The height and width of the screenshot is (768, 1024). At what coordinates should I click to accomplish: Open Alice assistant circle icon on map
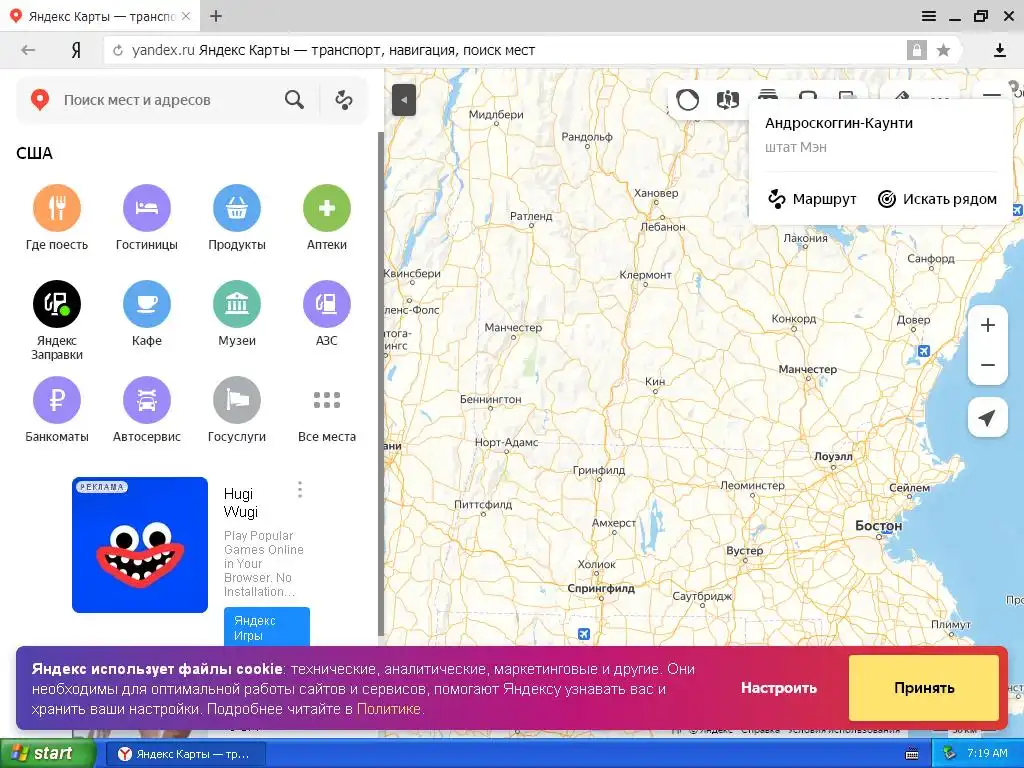click(x=688, y=100)
